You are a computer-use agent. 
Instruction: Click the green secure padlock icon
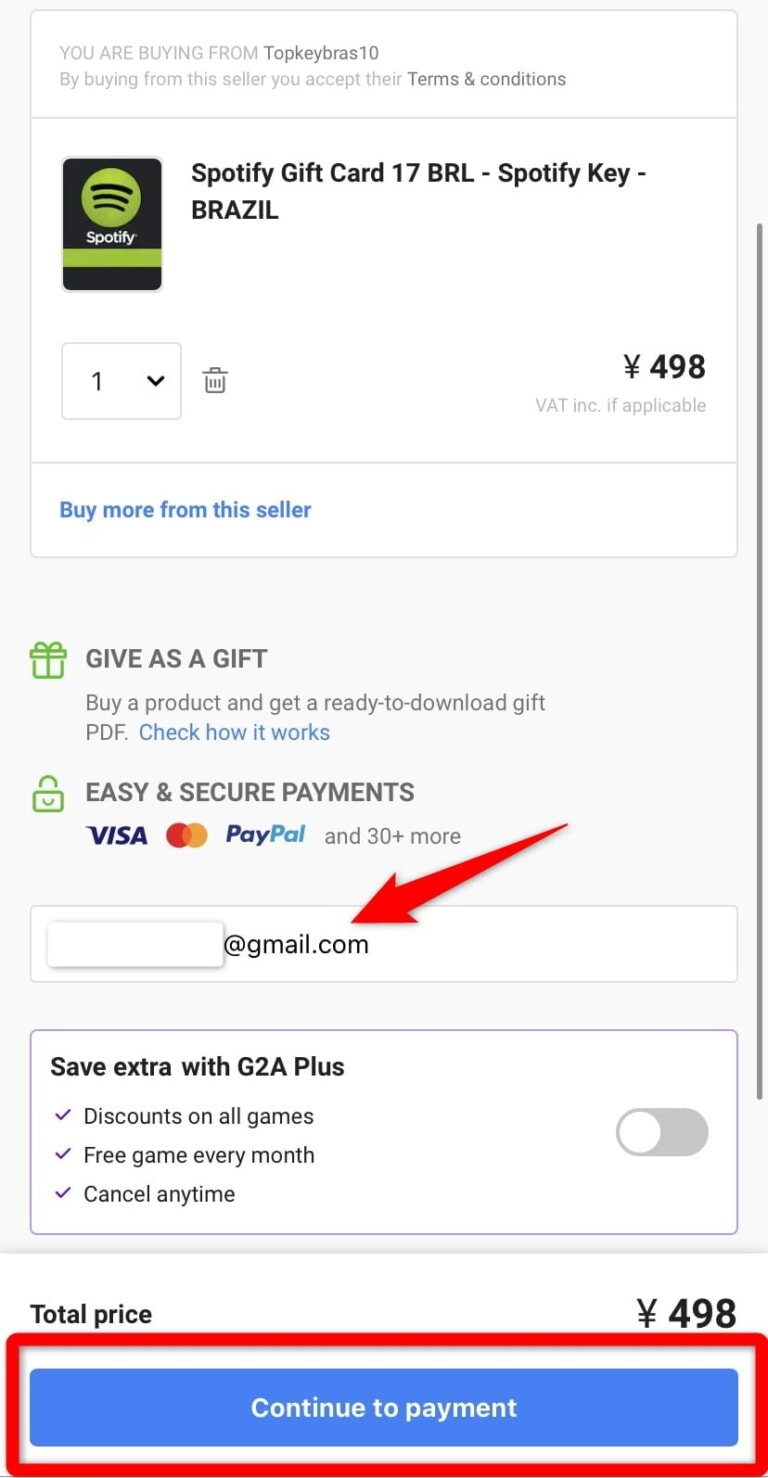point(48,793)
